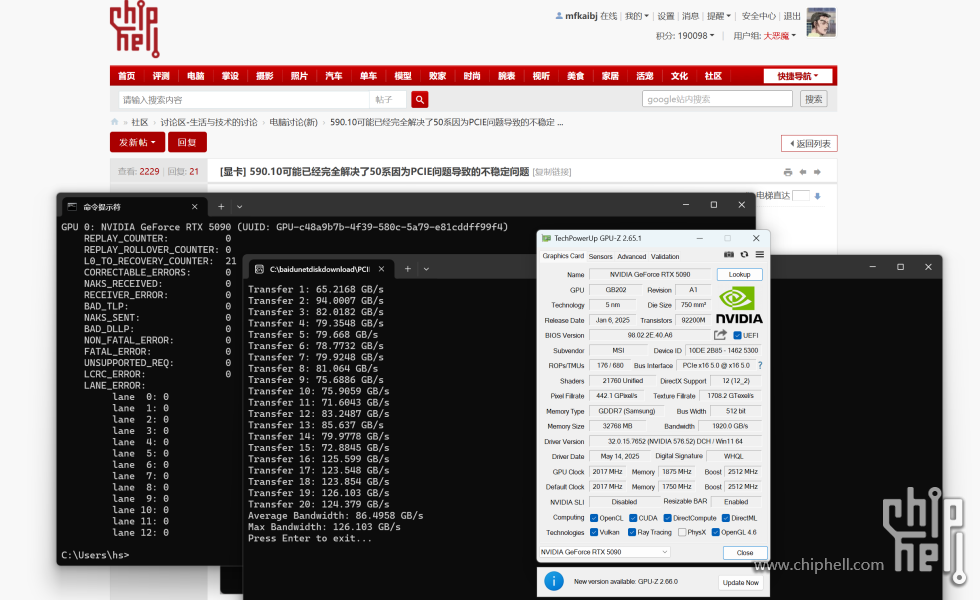Toggle the PhysX checkbox
The image size is (980, 600).
coord(682,532)
